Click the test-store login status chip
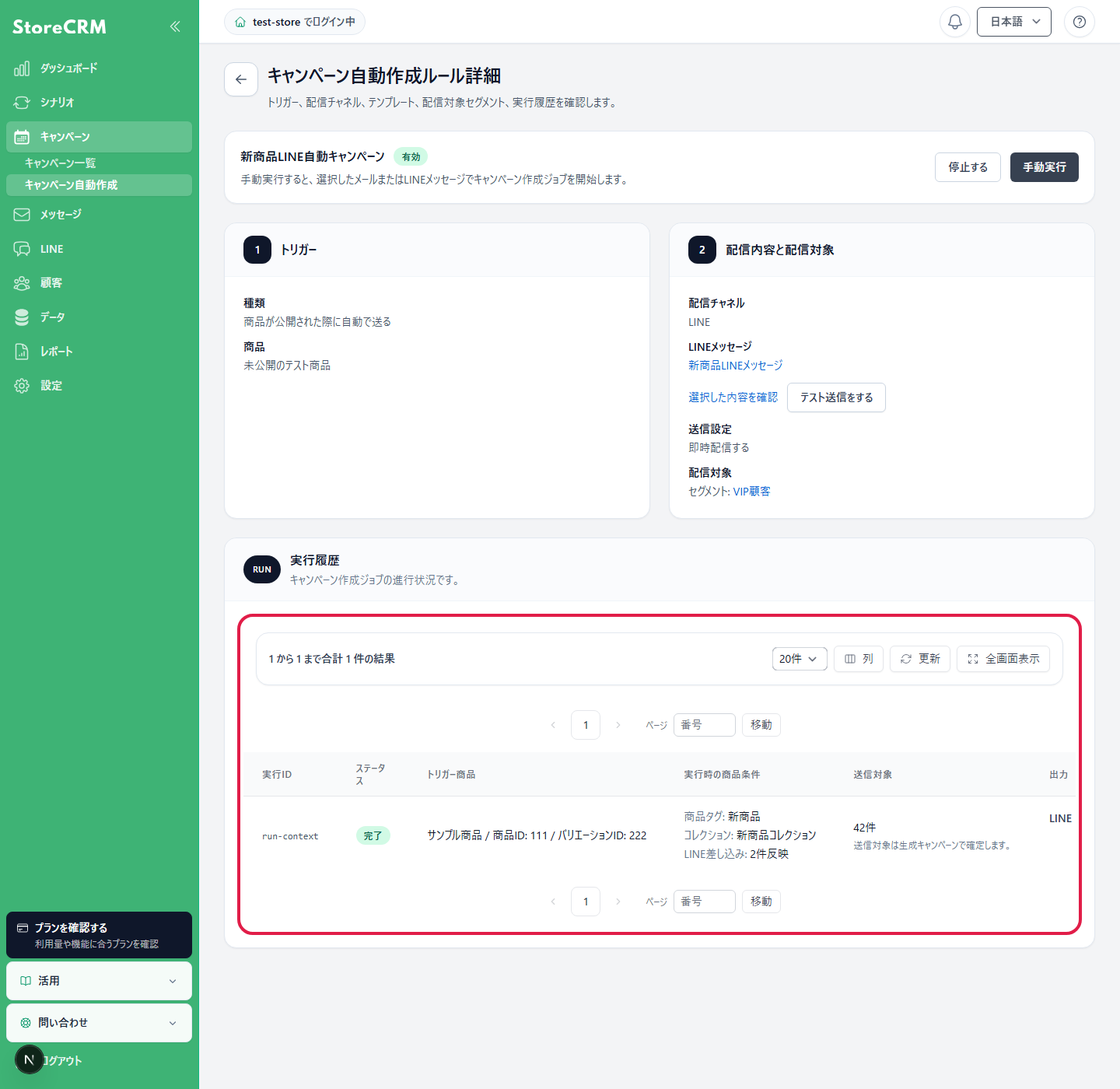1120x1089 pixels. (x=295, y=22)
